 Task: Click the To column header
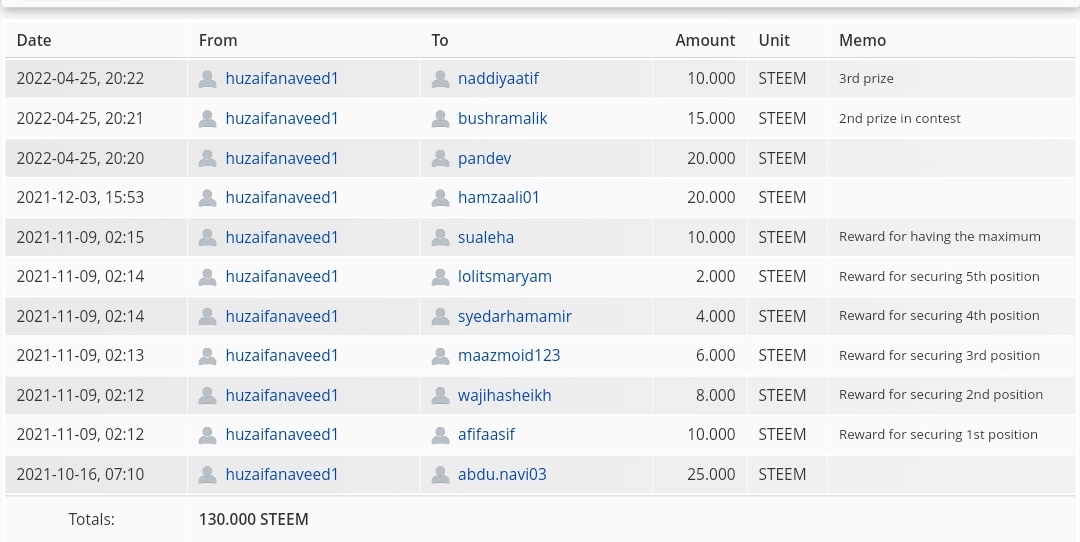(439, 40)
